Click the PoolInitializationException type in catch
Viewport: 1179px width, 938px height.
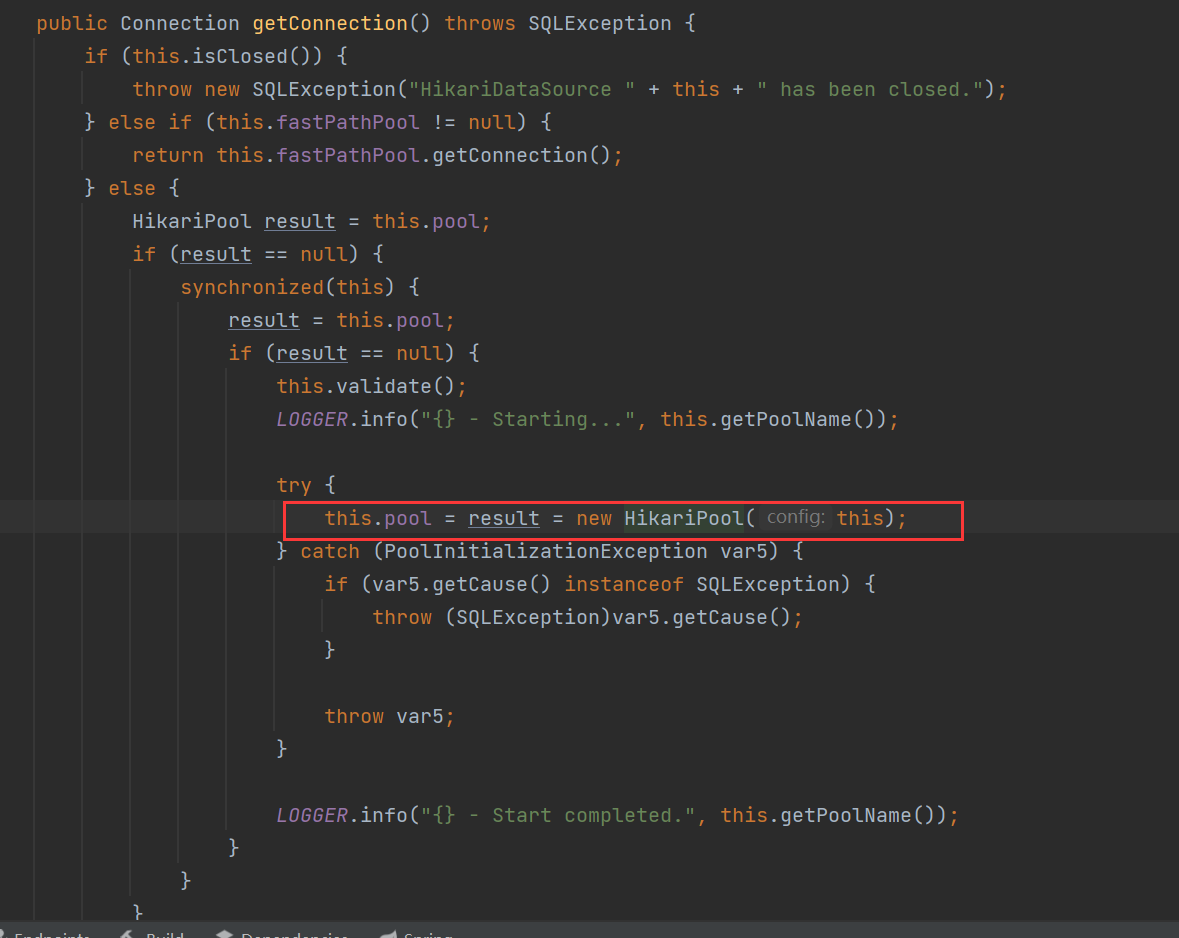[x=546, y=551]
